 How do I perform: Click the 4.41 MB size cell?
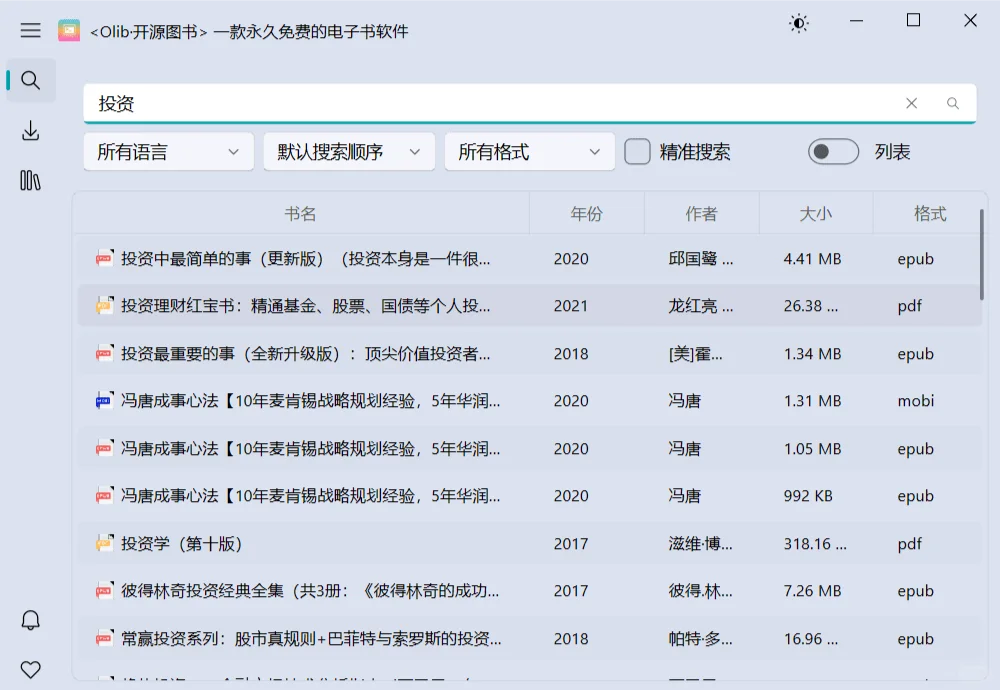point(812,258)
